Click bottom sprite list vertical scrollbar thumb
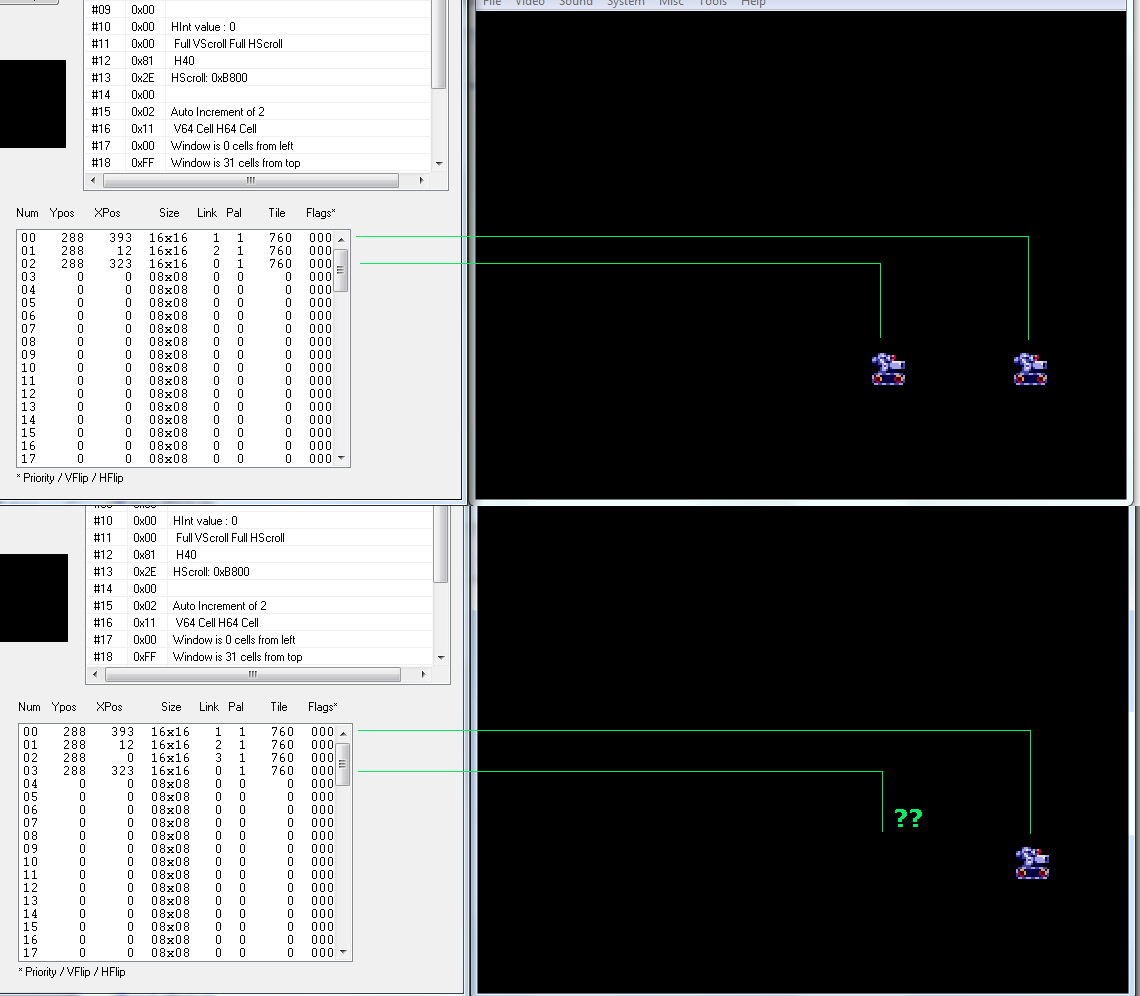The height and width of the screenshot is (996, 1140). tap(343, 764)
